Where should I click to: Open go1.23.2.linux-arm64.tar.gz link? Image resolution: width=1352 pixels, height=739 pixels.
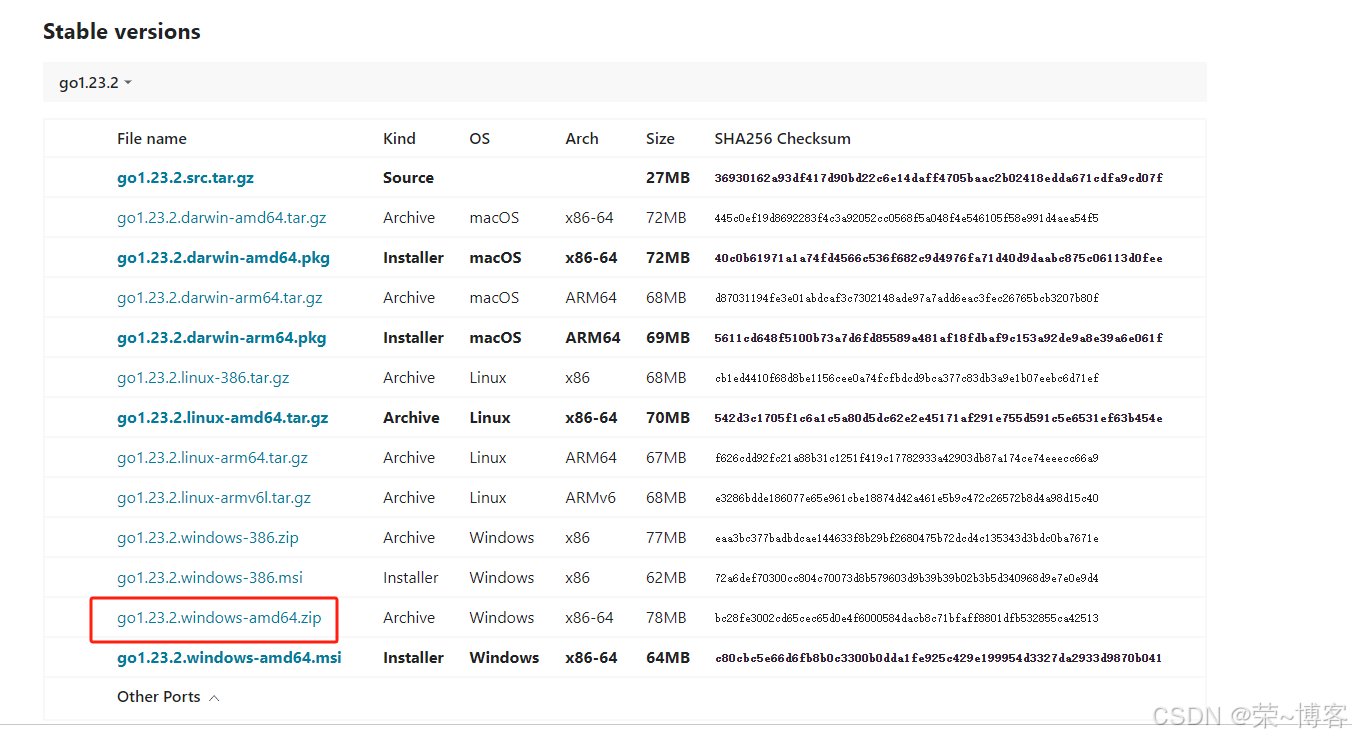[212, 458]
